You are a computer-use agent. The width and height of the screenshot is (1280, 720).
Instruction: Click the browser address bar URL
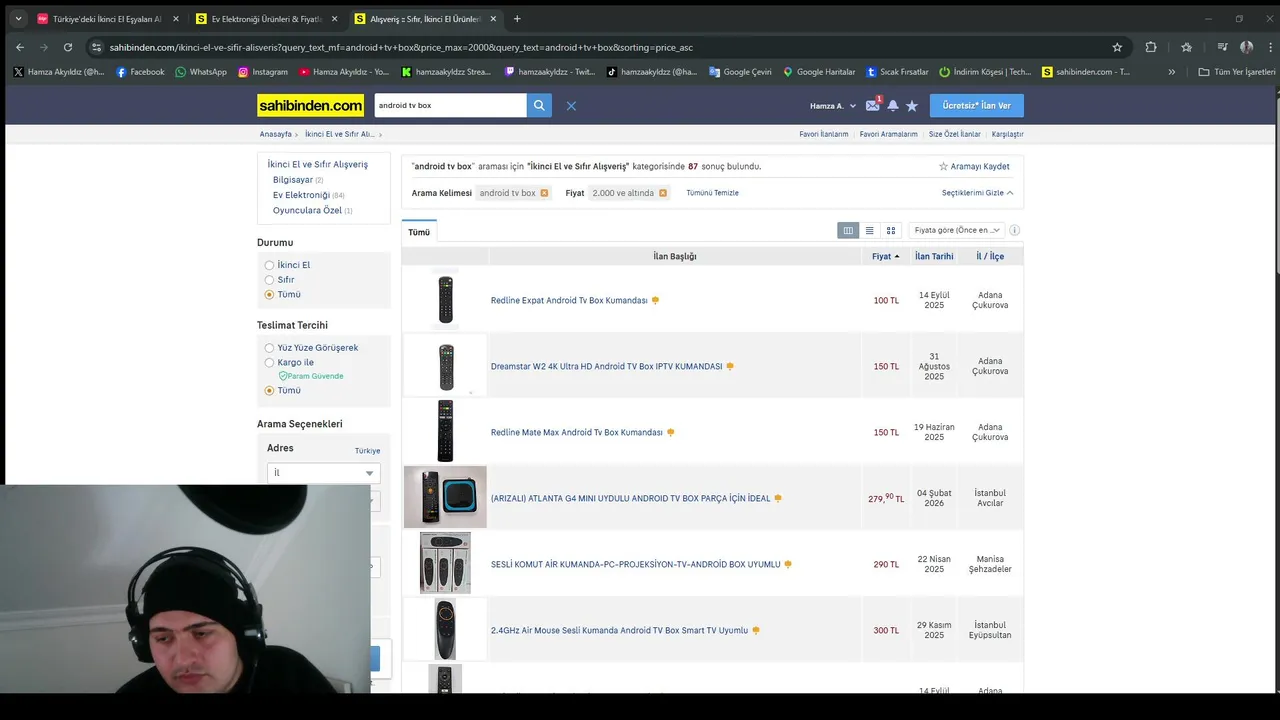(401, 47)
